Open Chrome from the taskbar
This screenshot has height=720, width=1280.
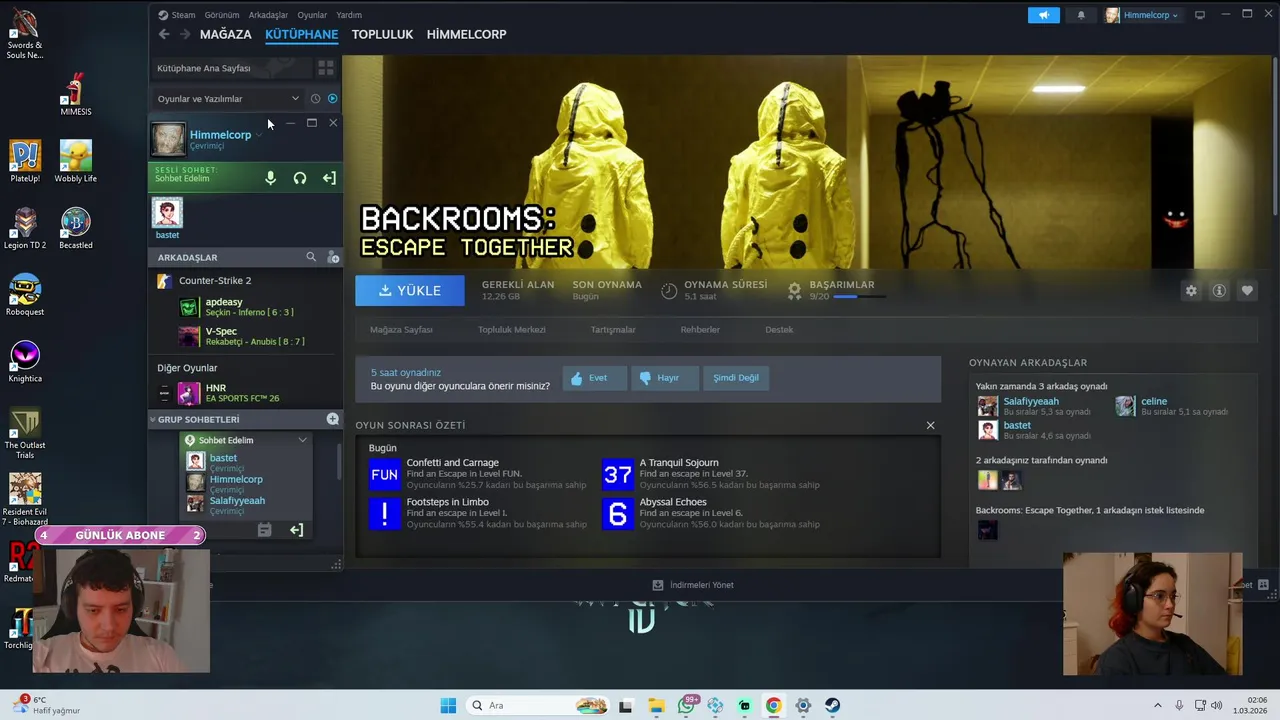[774, 705]
